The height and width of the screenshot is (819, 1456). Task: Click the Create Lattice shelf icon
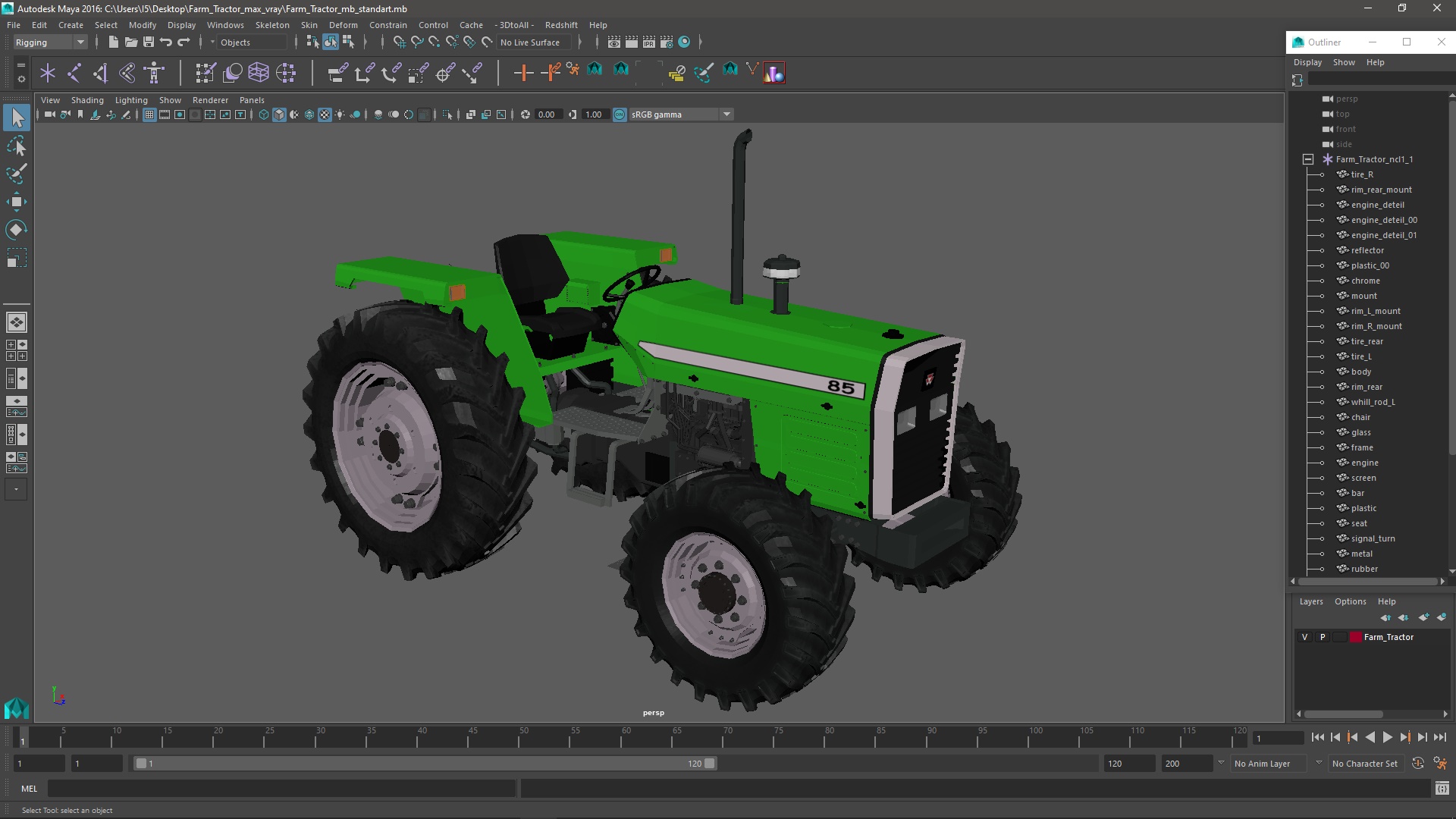pyautogui.click(x=259, y=73)
